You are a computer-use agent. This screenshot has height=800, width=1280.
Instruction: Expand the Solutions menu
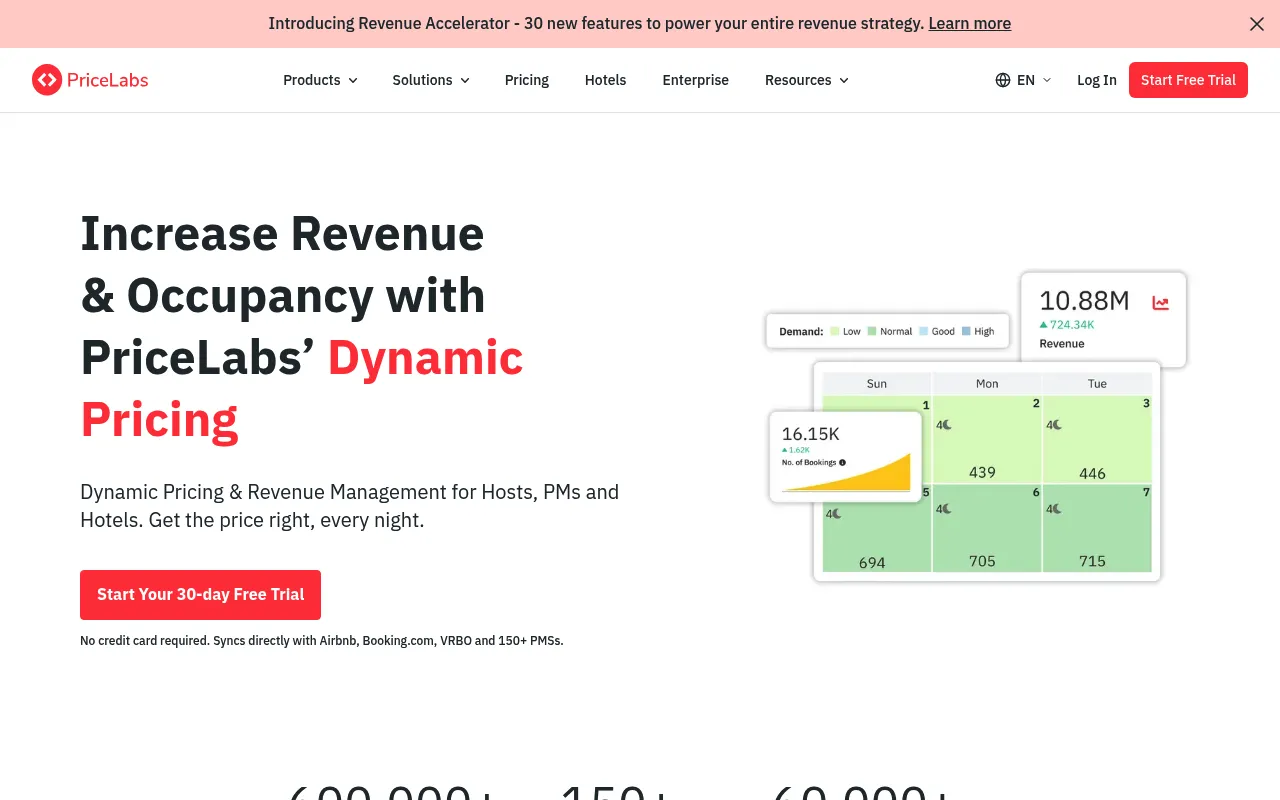coord(431,80)
